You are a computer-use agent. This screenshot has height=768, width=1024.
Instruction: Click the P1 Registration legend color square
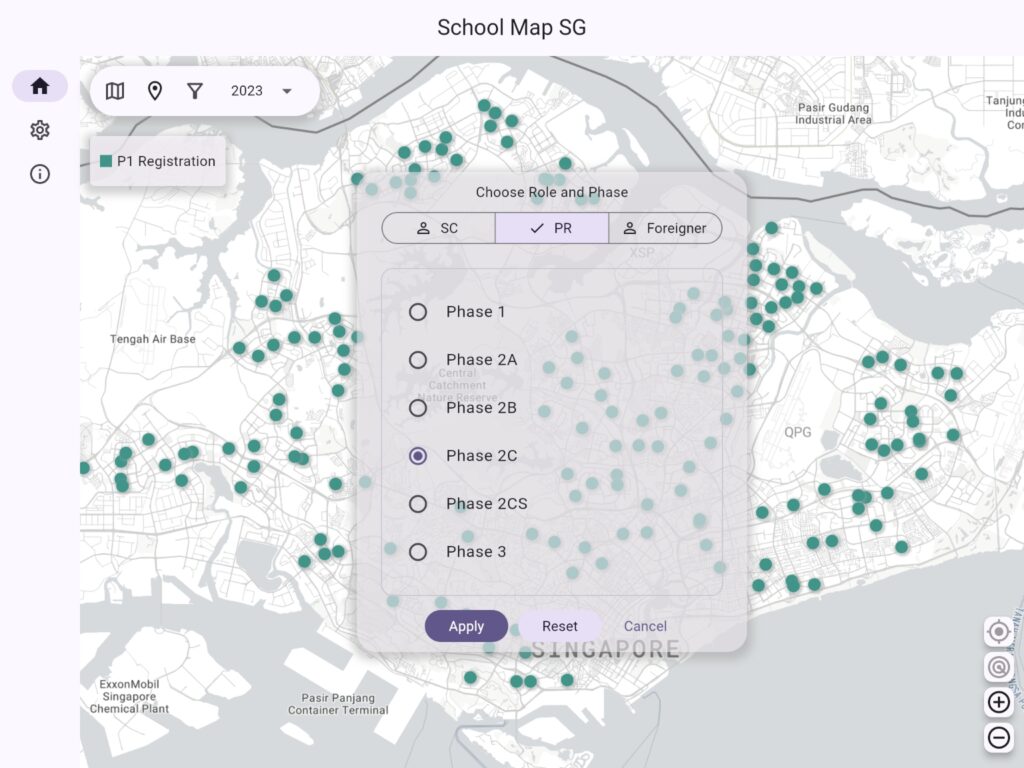tap(106, 161)
